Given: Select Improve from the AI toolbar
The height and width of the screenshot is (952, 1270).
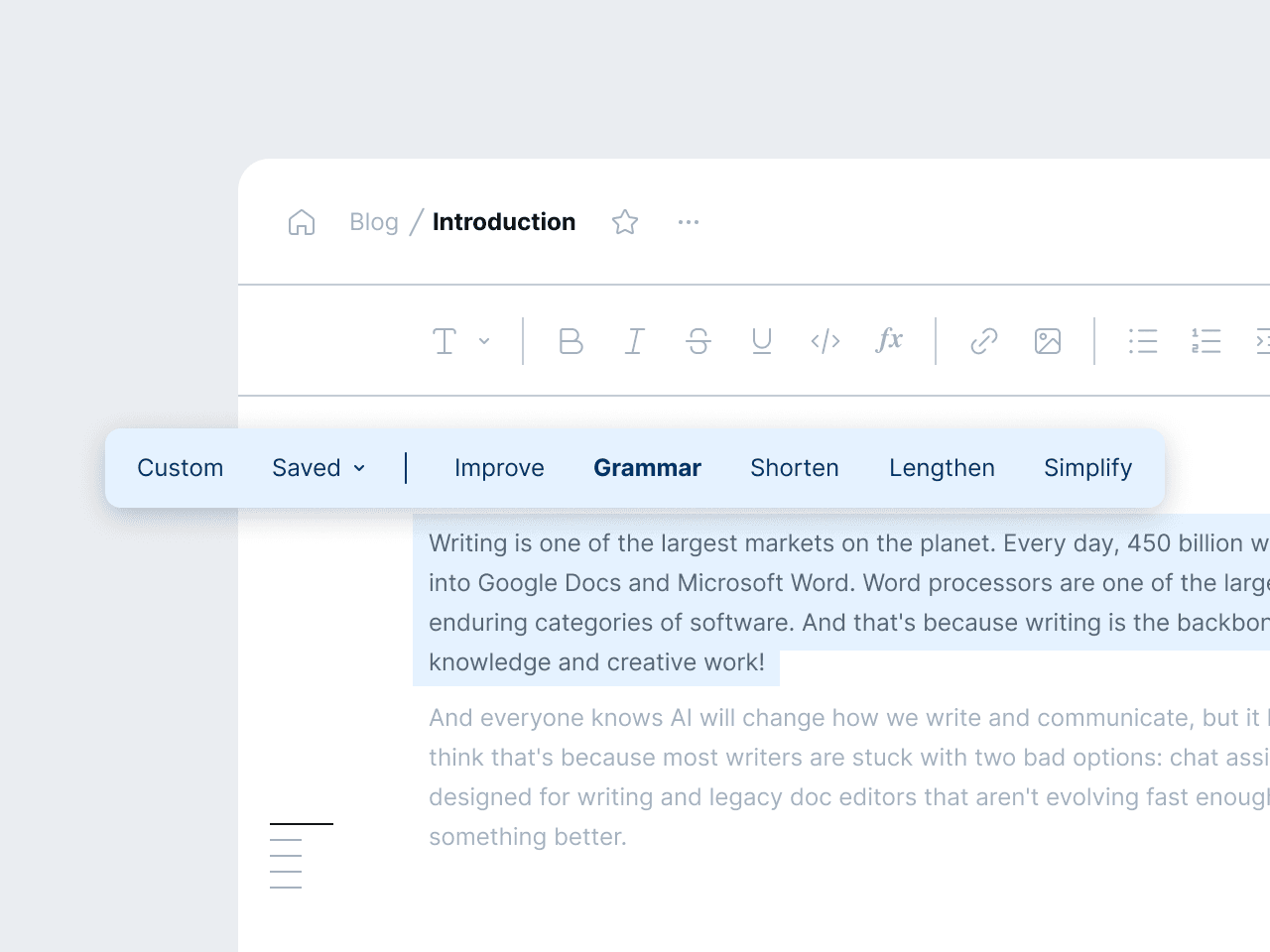Looking at the screenshot, I should click(x=499, y=468).
